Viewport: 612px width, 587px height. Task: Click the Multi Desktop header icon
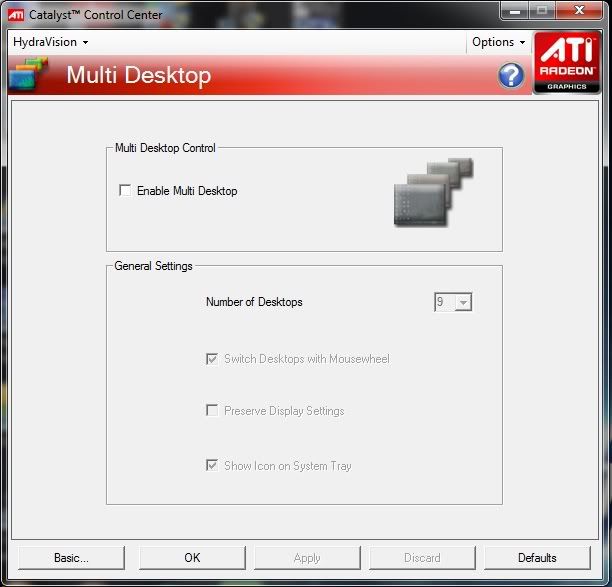point(28,74)
